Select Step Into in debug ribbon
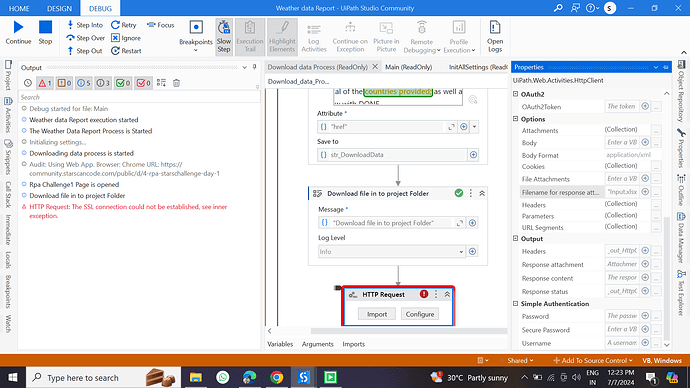The width and height of the screenshot is (690, 388). (x=84, y=25)
